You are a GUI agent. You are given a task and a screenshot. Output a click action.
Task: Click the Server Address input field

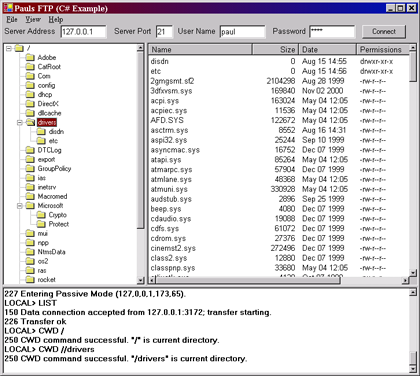point(84,32)
